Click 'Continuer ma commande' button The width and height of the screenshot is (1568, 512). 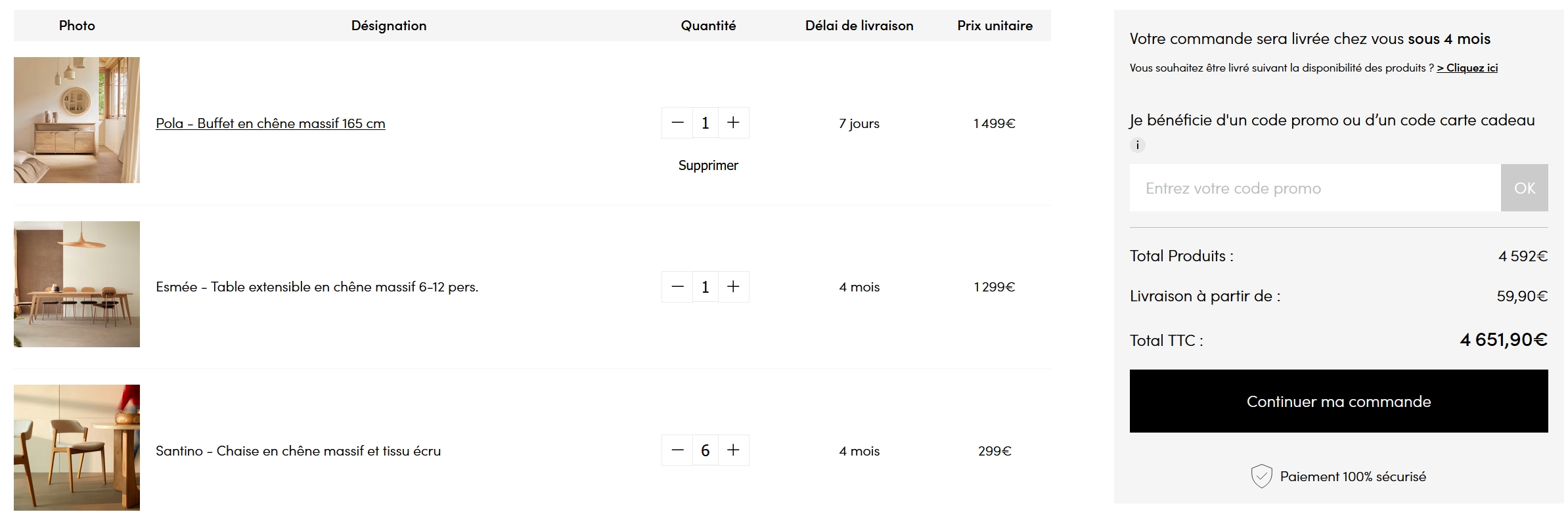pos(1338,401)
